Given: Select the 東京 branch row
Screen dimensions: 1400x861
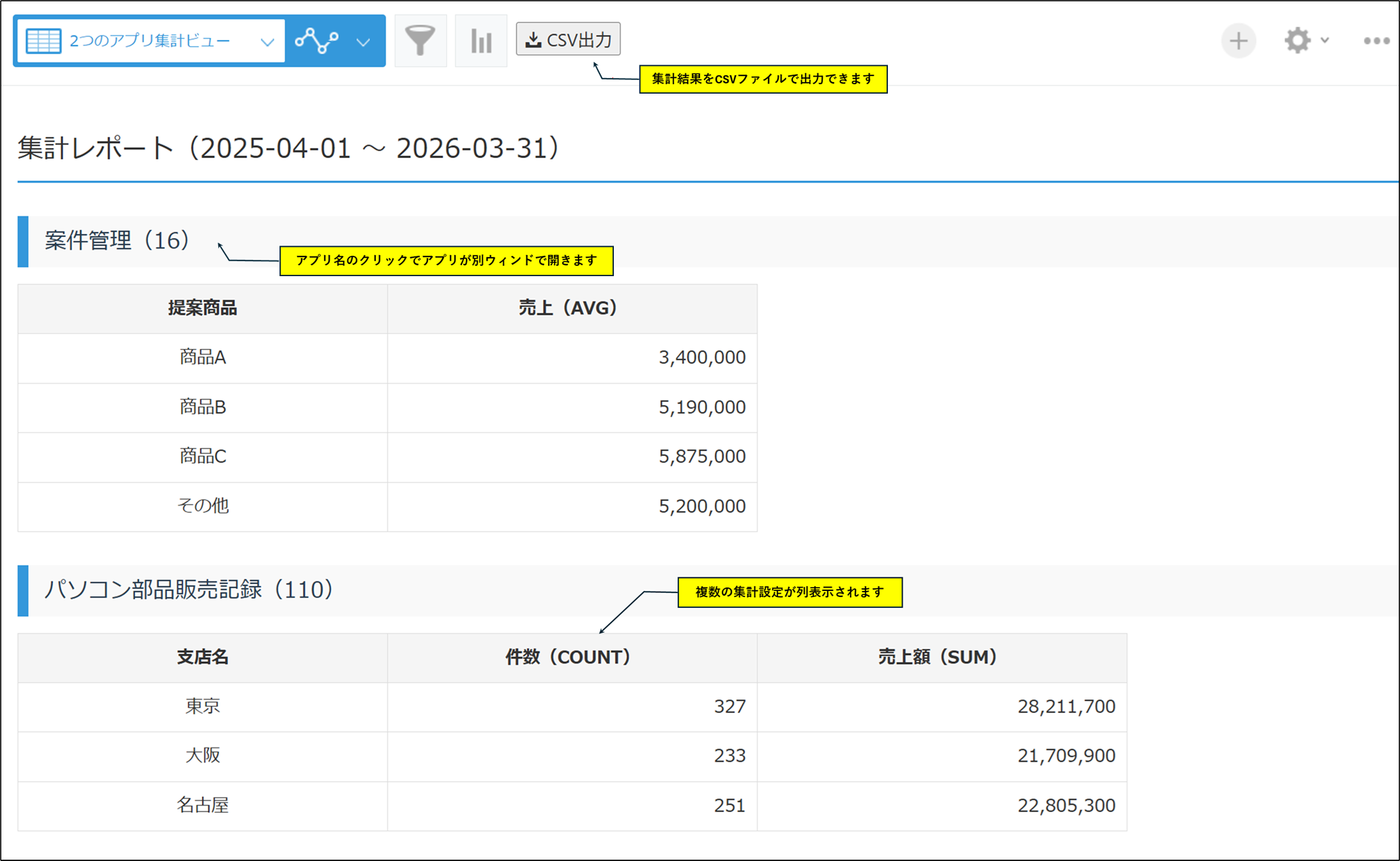Looking at the screenshot, I should [202, 706].
